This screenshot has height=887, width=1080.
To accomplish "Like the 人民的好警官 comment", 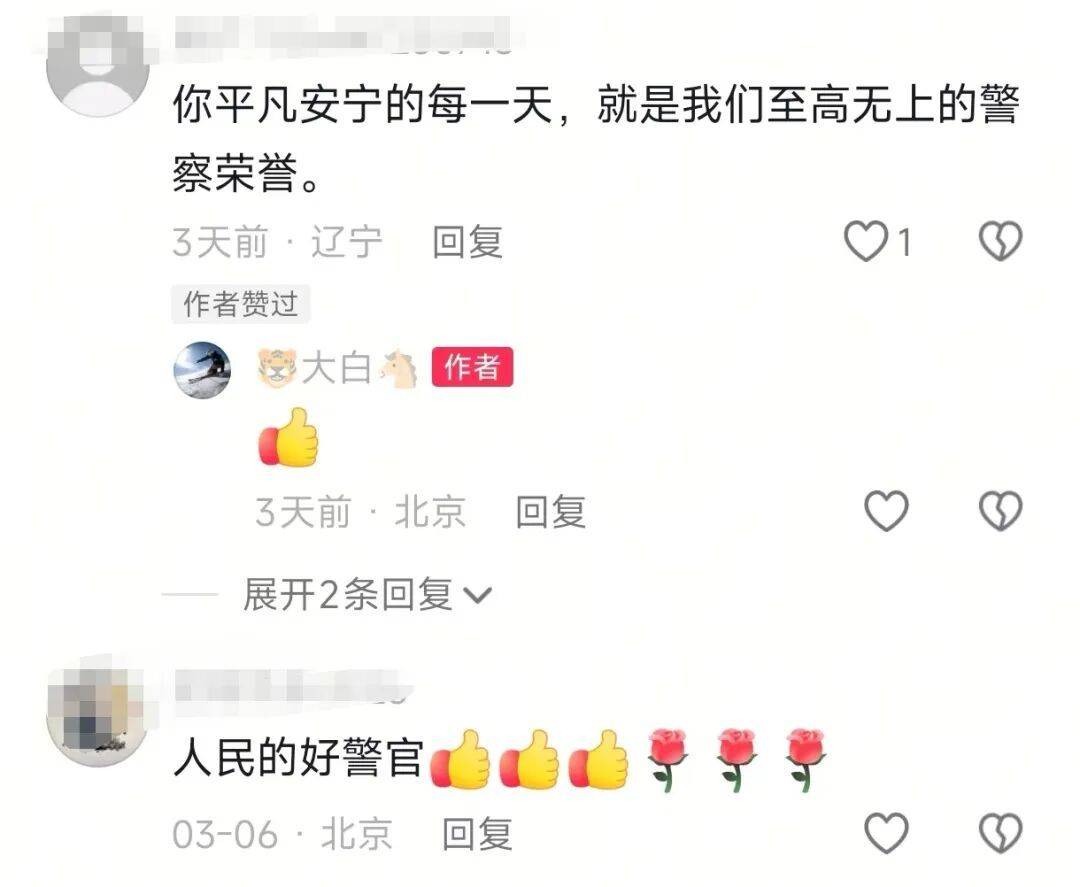I will coord(886,833).
